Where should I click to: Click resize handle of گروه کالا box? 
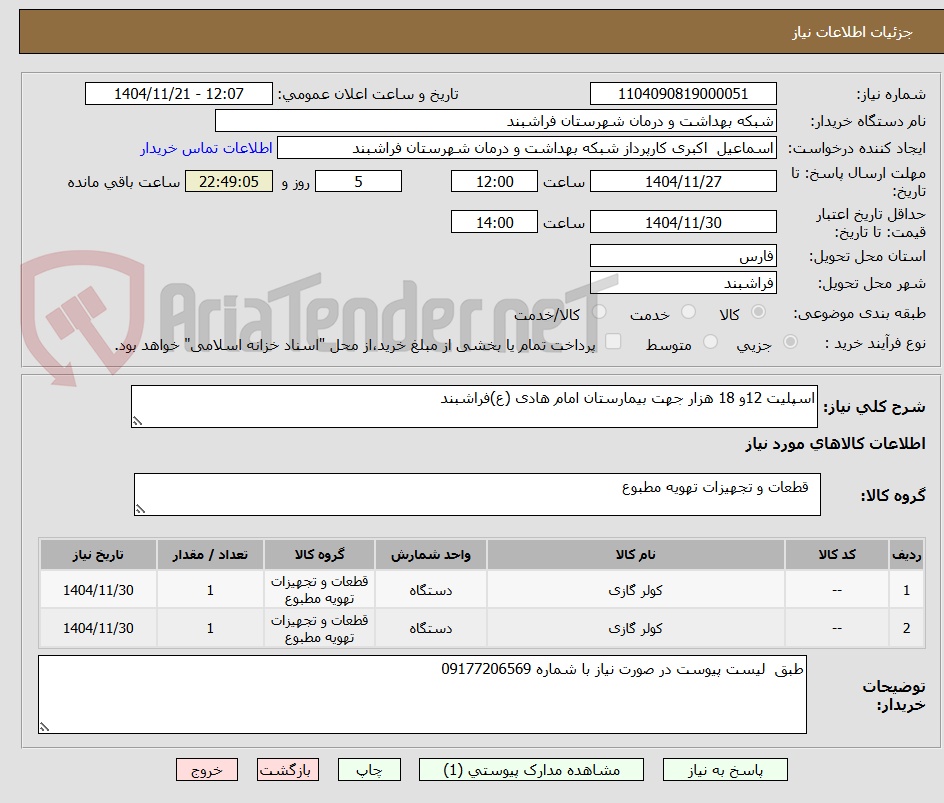[x=140, y=509]
